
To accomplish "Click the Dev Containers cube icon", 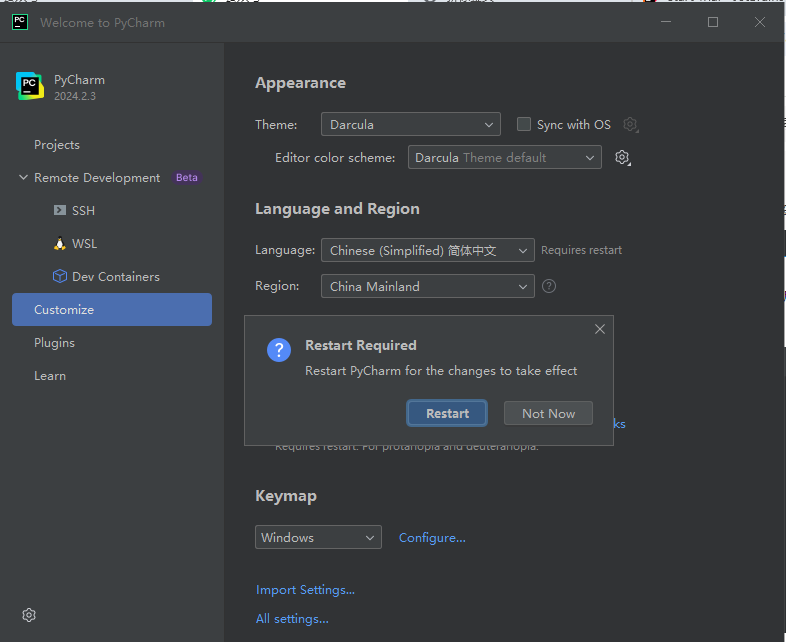I will pyautogui.click(x=60, y=276).
